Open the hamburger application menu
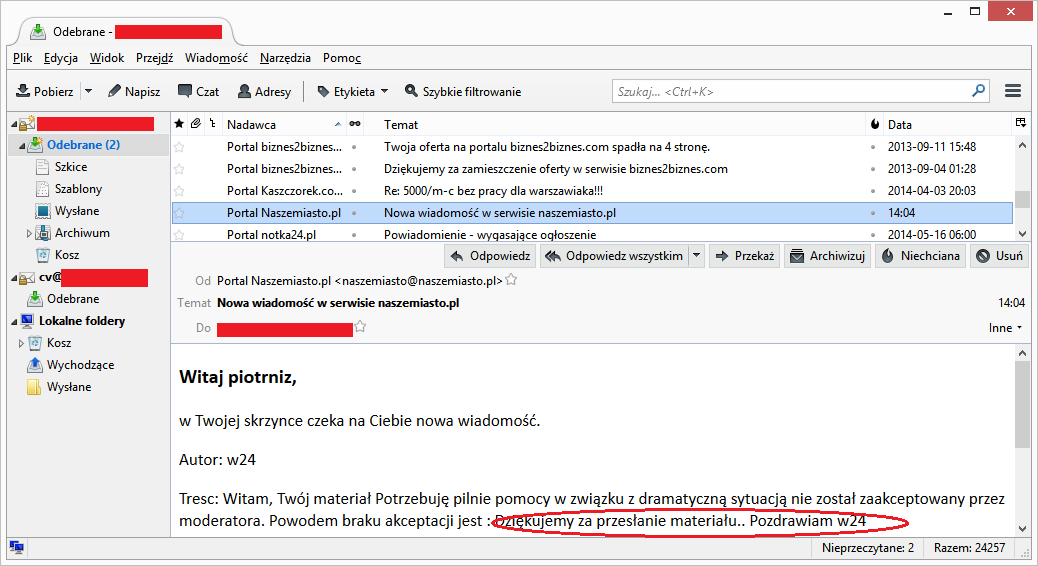1038x566 pixels. [x=1013, y=91]
